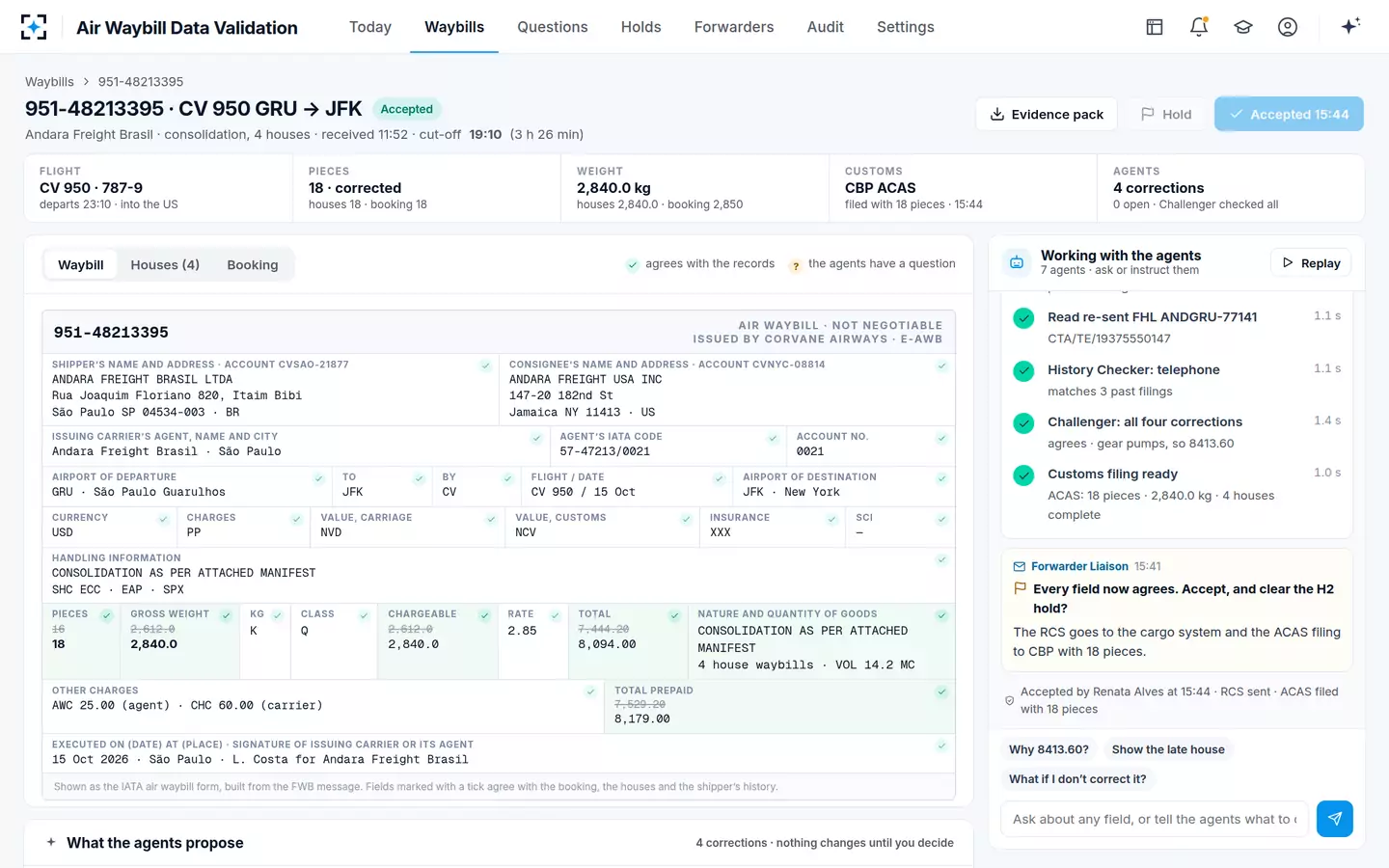The height and width of the screenshot is (868, 1389).
Task: Click the green check beside History Checker: telephone
Action: coord(1024,371)
